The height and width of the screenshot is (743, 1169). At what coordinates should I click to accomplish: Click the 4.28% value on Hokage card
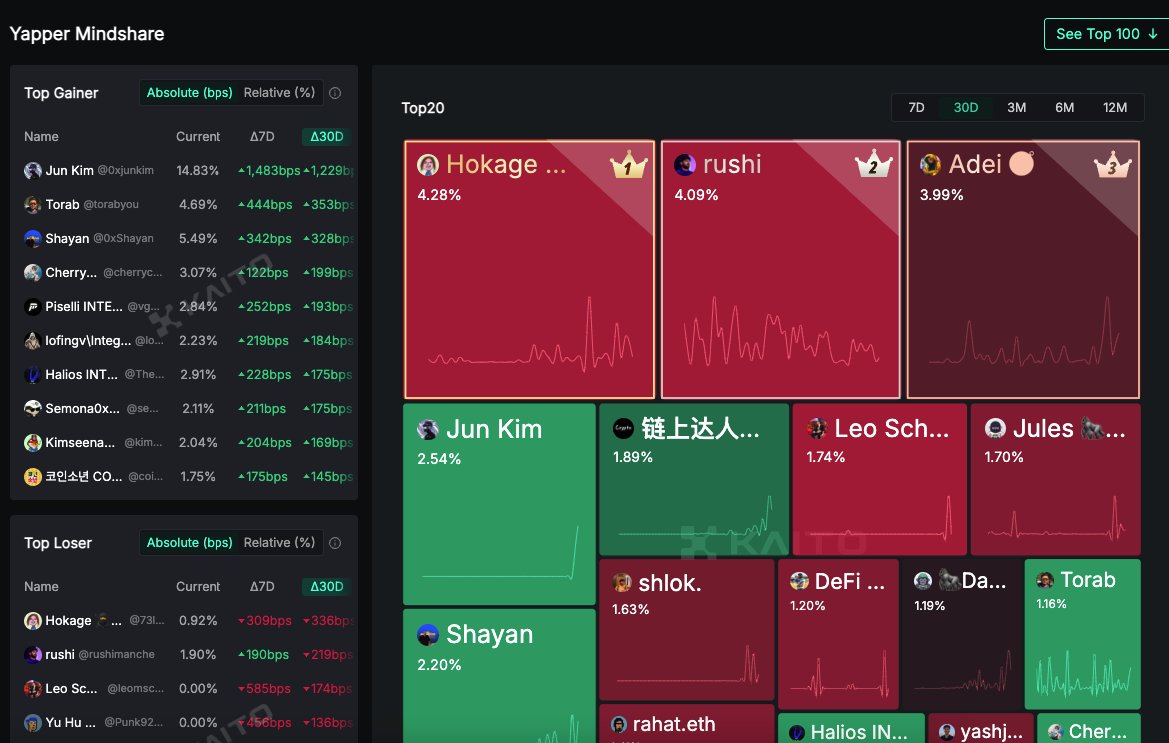click(x=439, y=195)
